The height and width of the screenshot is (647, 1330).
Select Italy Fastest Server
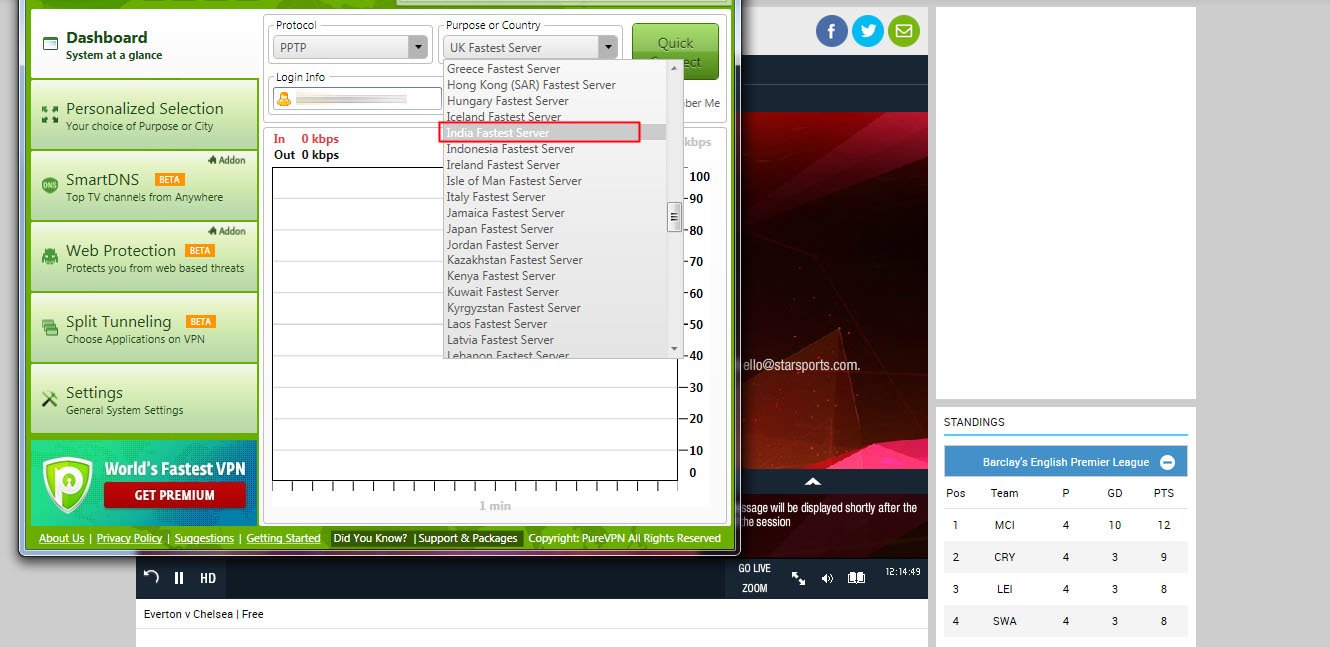pos(555,197)
